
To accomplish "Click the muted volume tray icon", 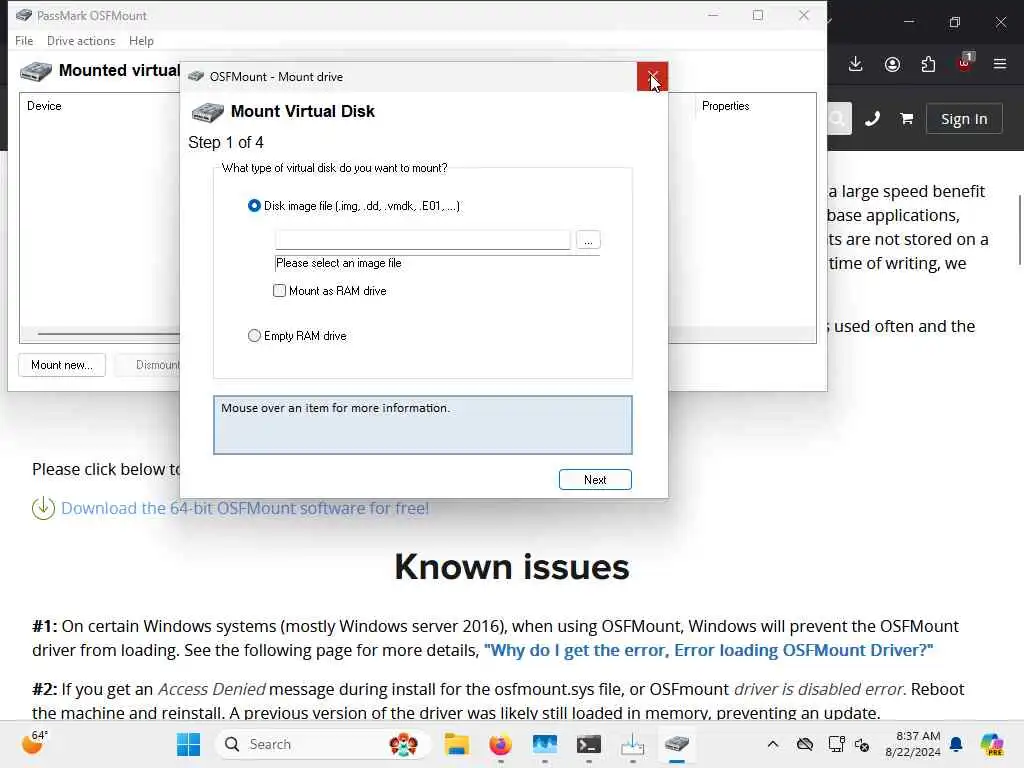I will (x=862, y=744).
